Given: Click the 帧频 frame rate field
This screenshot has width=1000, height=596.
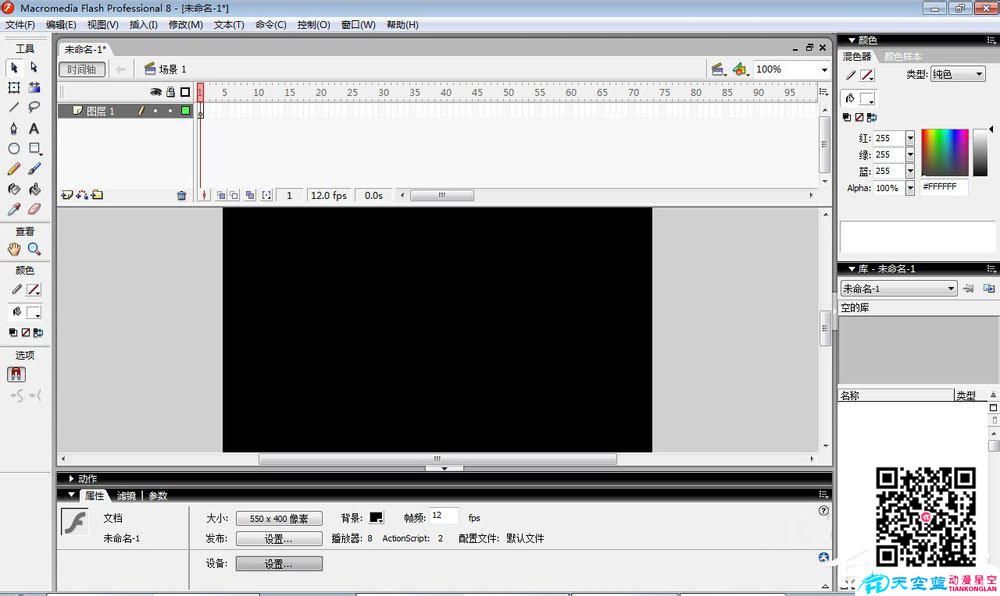Looking at the screenshot, I should [x=444, y=516].
